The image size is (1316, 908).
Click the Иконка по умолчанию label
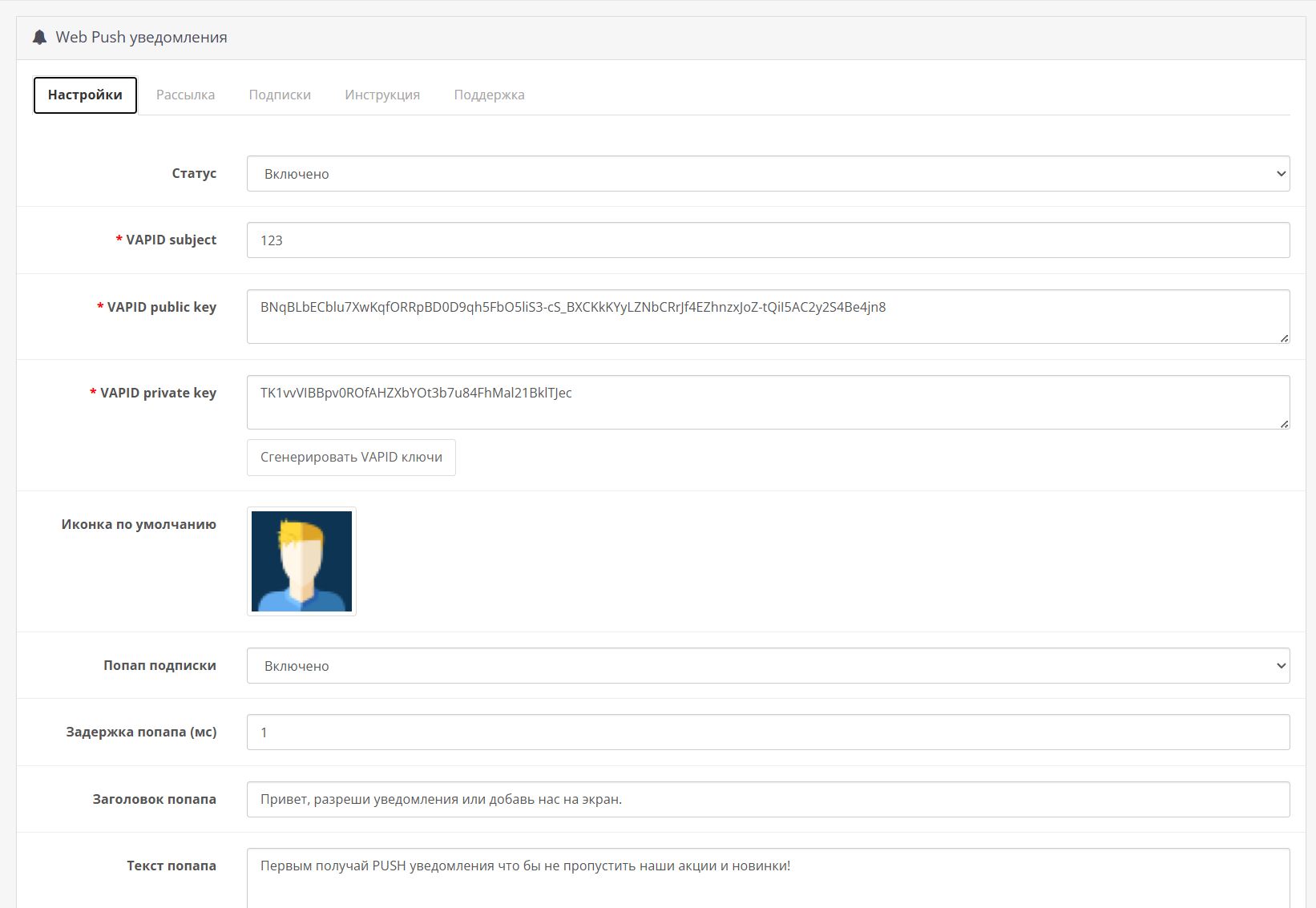[x=139, y=524]
